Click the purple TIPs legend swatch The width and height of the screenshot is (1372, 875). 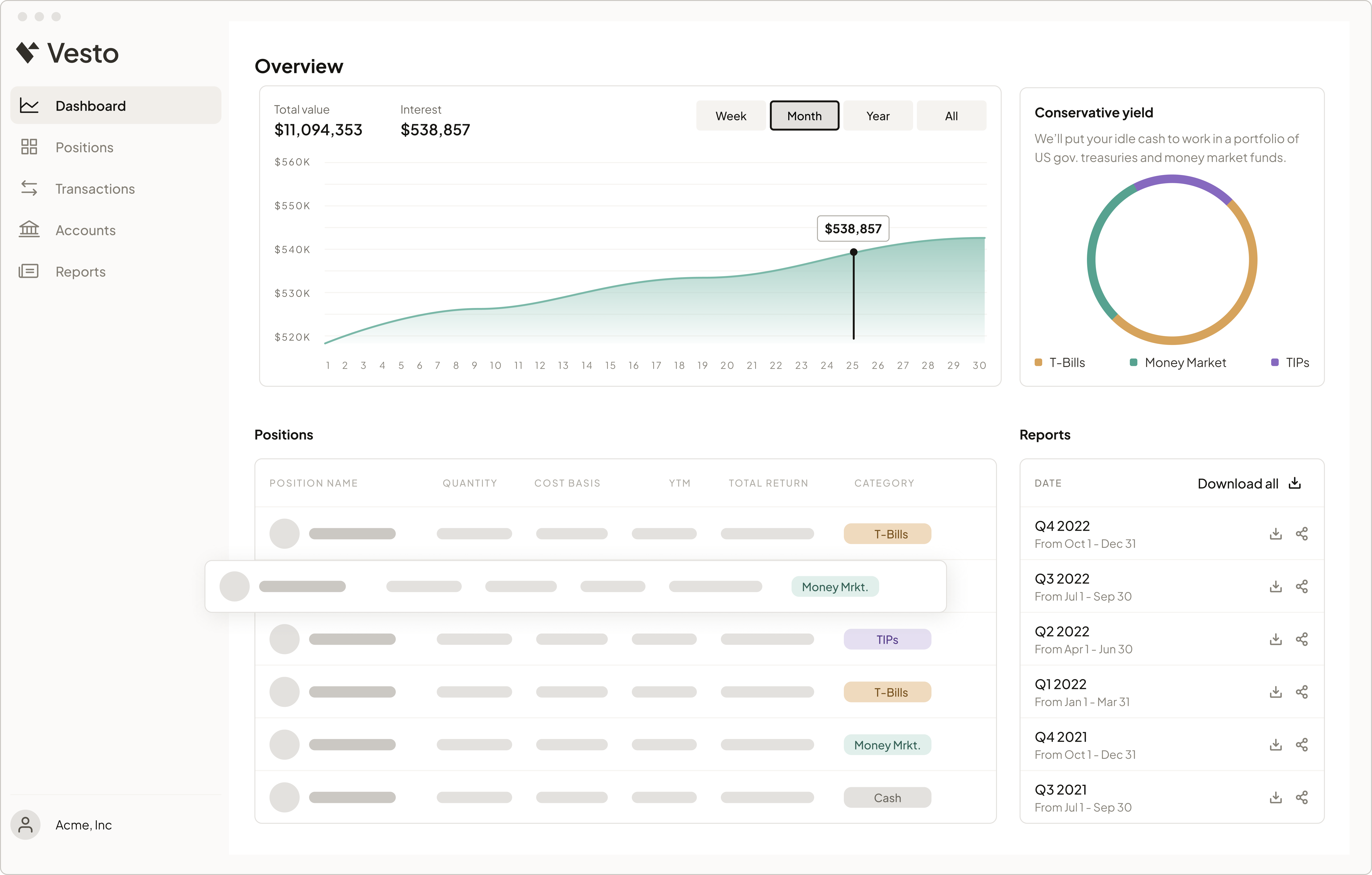pos(1274,363)
